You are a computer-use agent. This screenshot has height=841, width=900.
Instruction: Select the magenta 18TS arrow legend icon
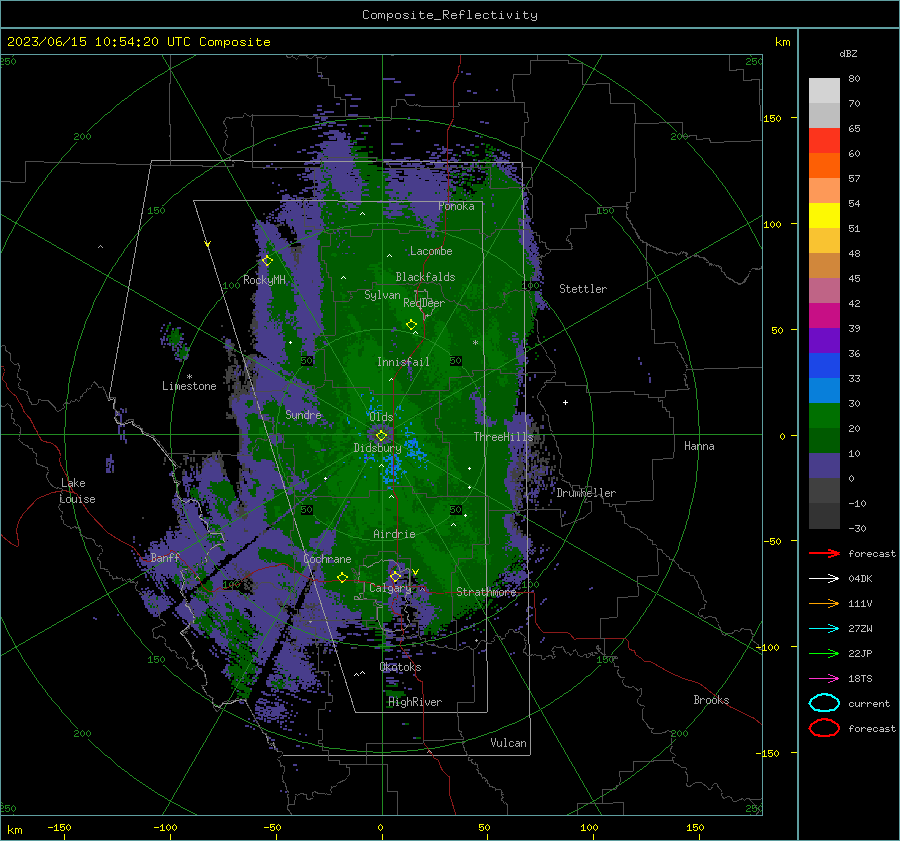pos(824,679)
